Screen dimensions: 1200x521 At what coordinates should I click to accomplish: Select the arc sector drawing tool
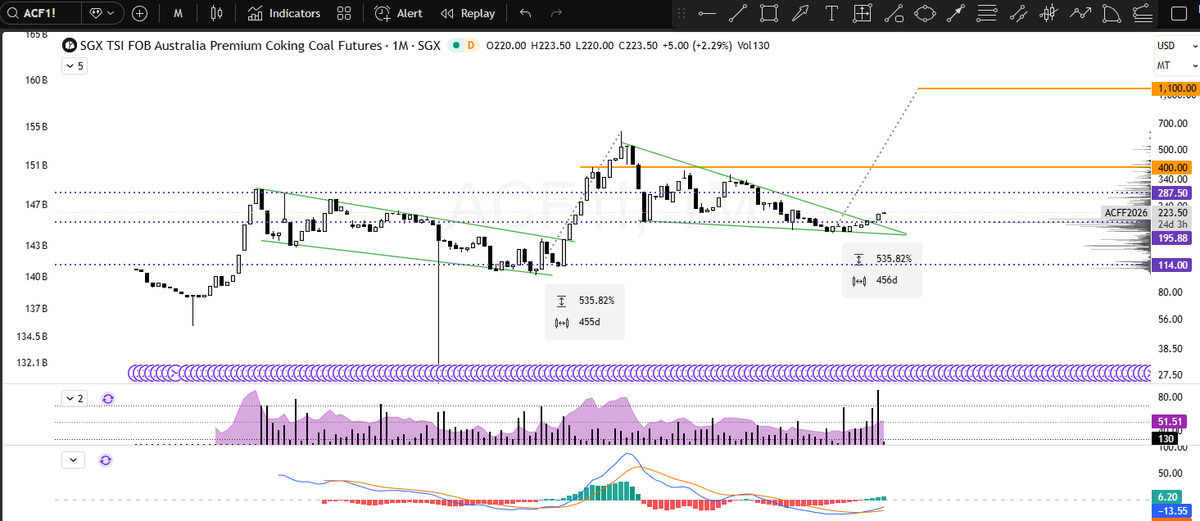click(1111, 14)
